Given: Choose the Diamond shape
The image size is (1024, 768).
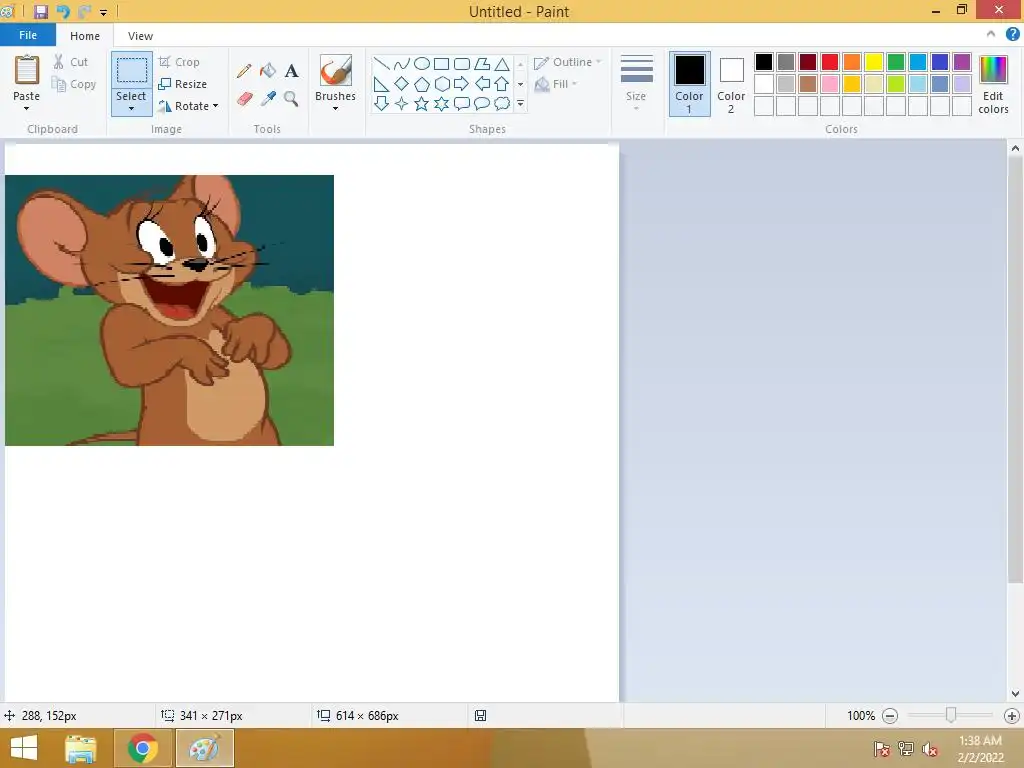Looking at the screenshot, I should point(402,84).
